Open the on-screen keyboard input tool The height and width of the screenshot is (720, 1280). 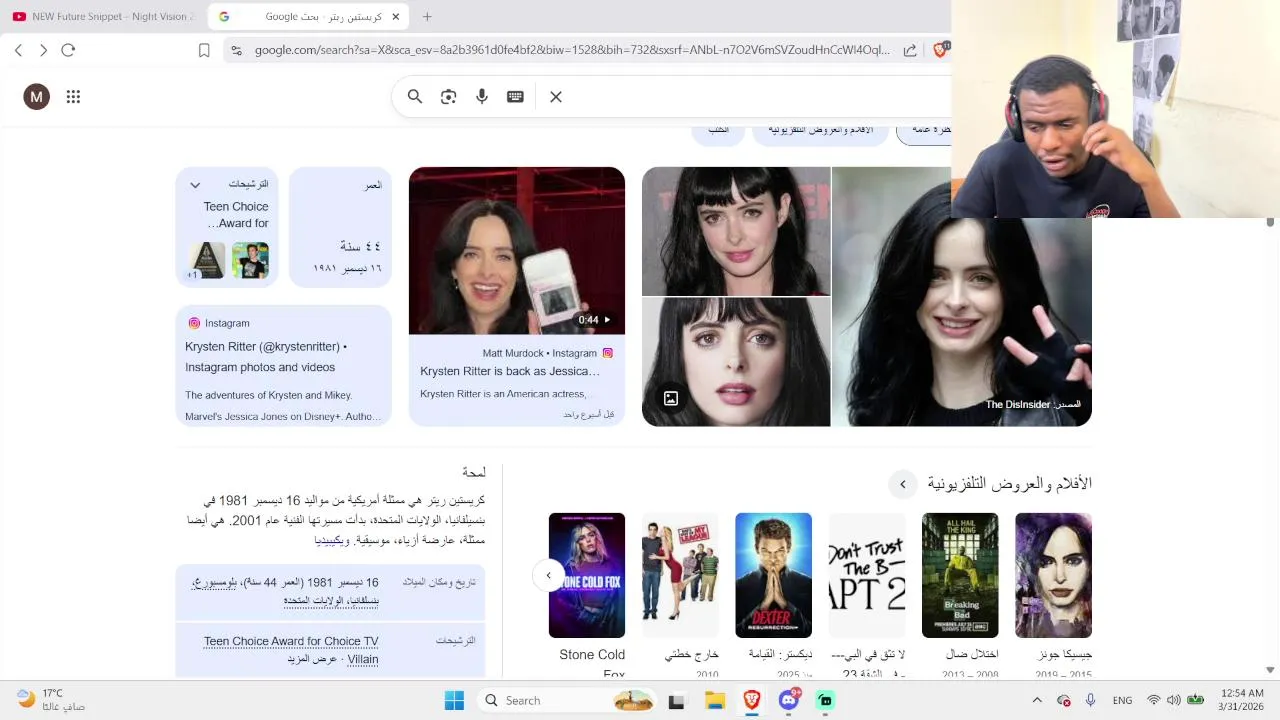click(x=515, y=97)
